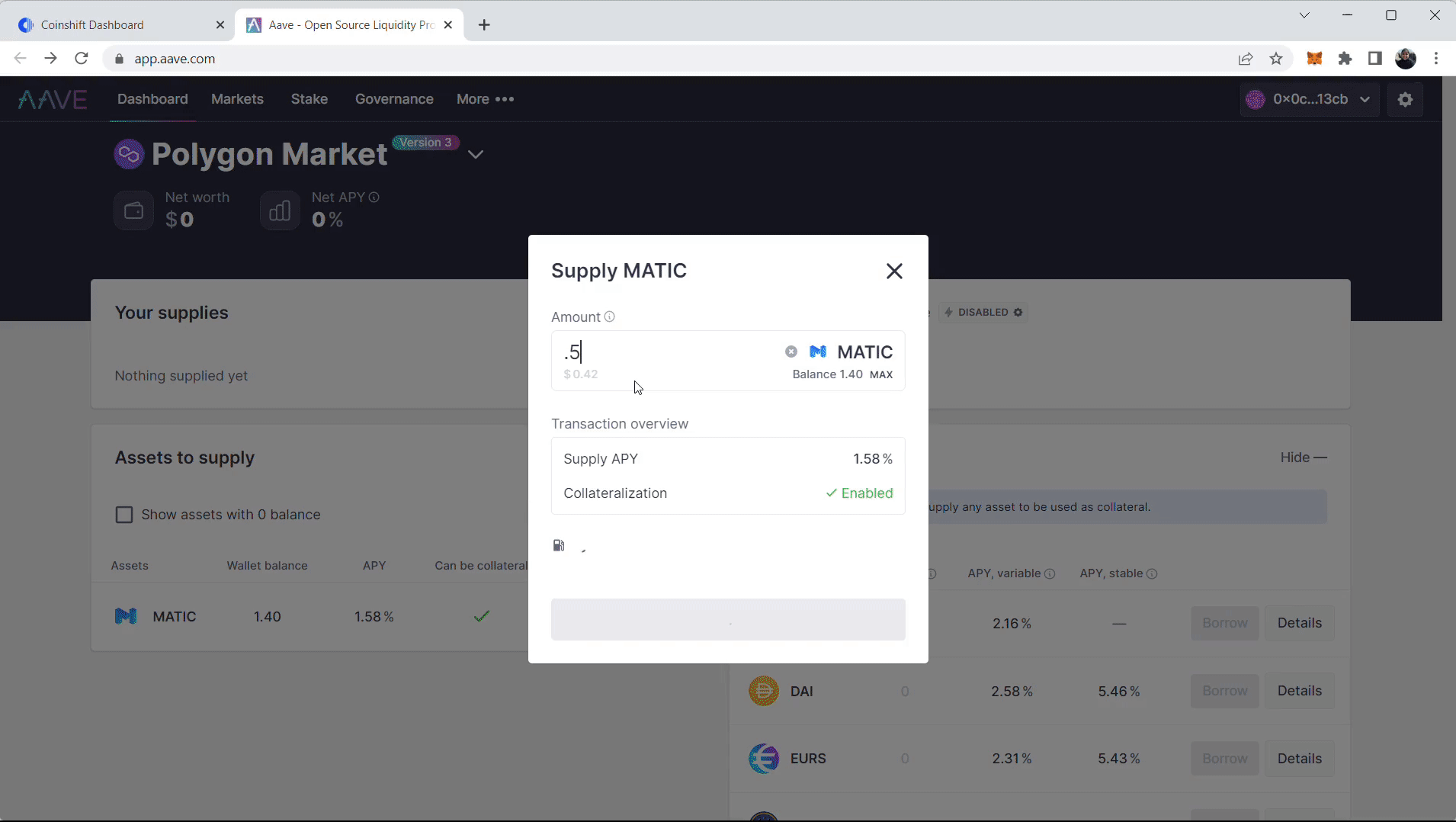Open the browser side panel icon
The image size is (1456, 822).
[1374, 59]
